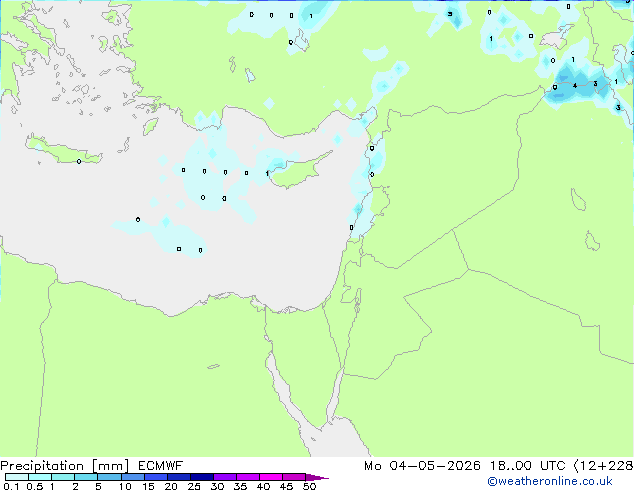Click the 15–20 mm legend swatch
Viewport: 634px width, 490px height.
pyautogui.click(x=155, y=477)
